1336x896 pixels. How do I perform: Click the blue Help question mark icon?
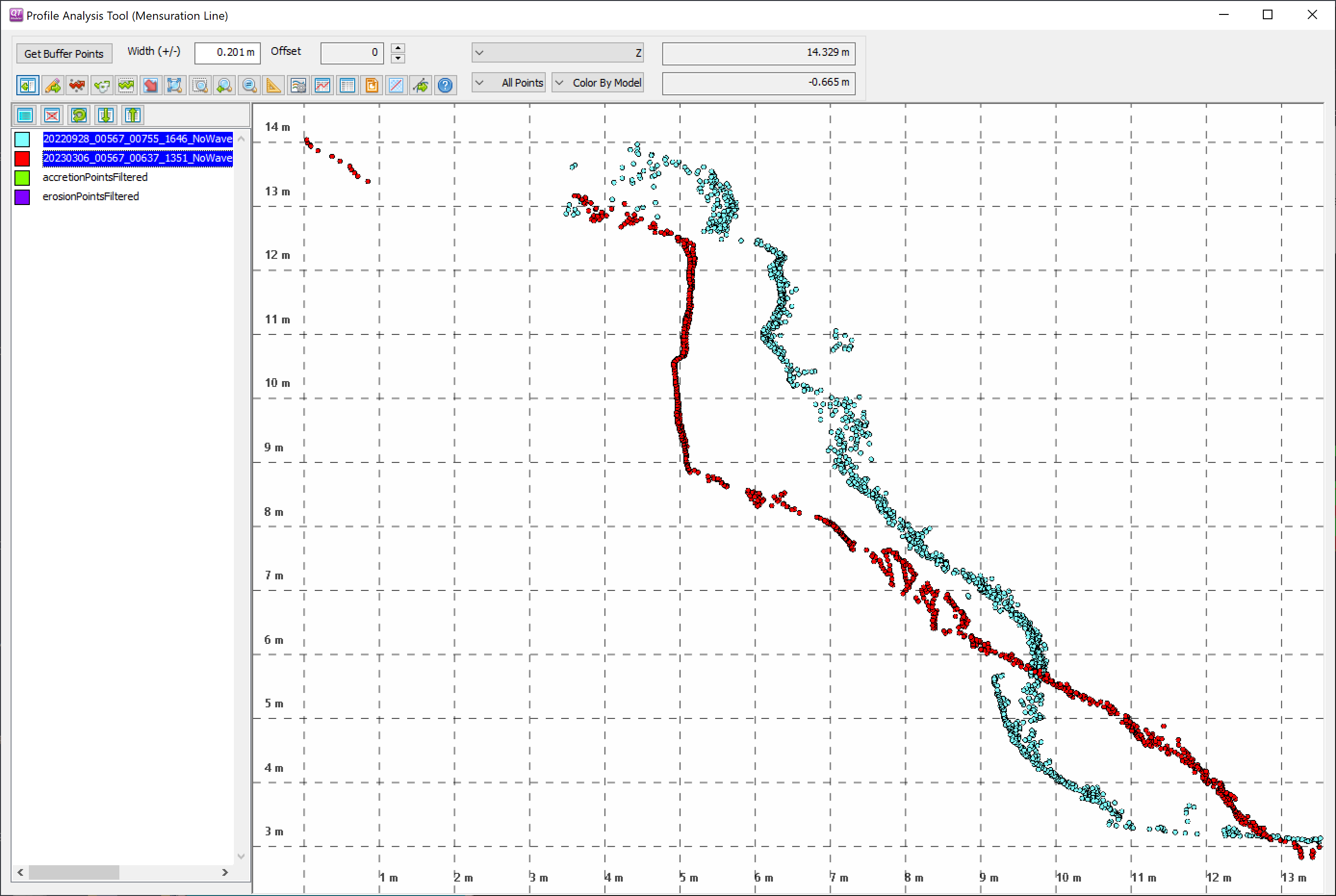(445, 86)
